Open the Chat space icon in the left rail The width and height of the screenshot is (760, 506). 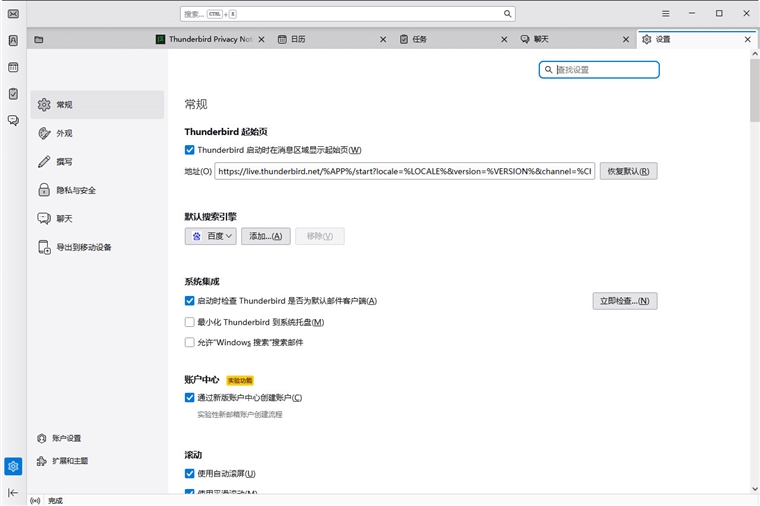(x=13, y=120)
